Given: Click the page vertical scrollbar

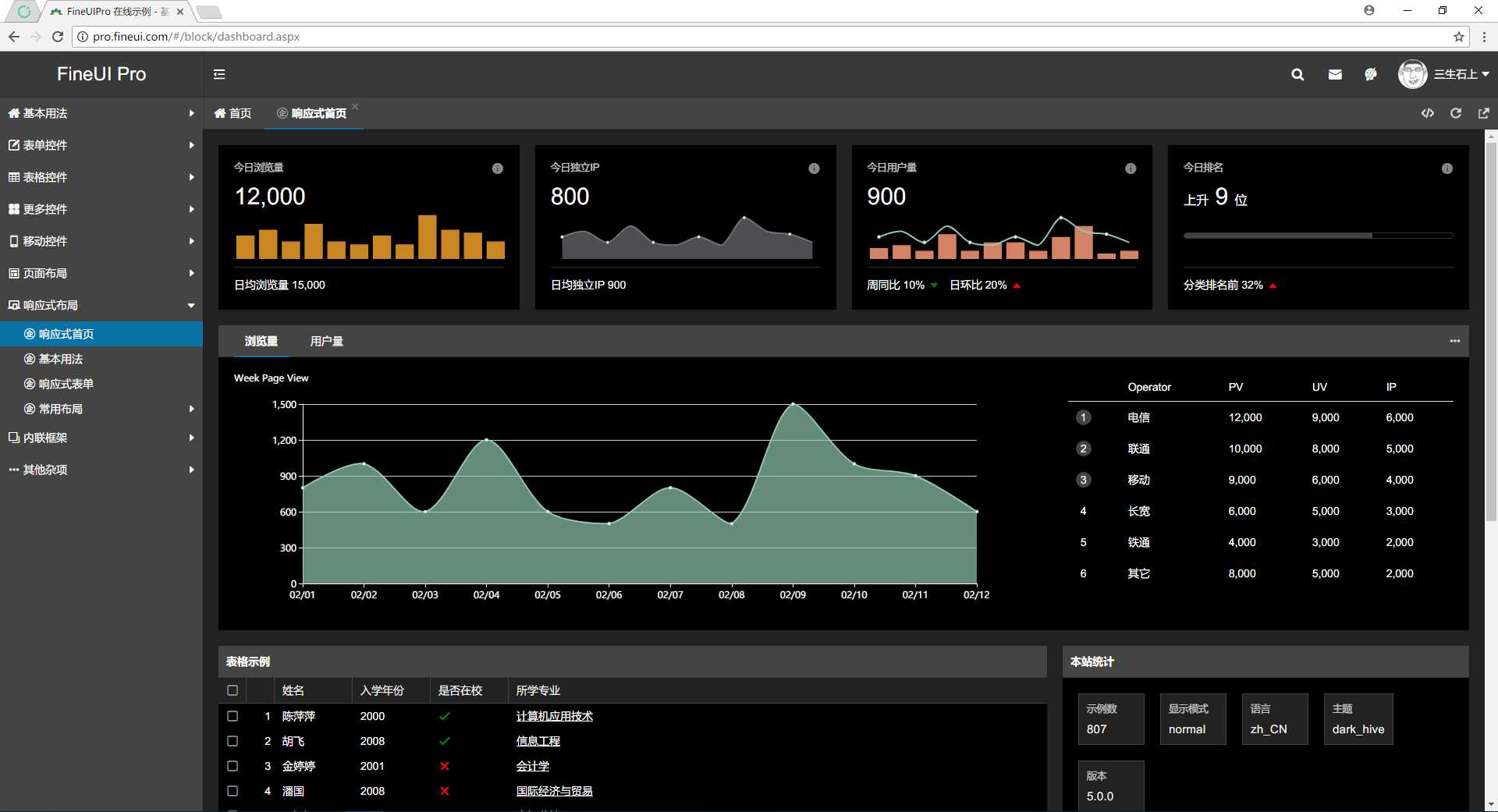Looking at the screenshot, I should point(1491,332).
